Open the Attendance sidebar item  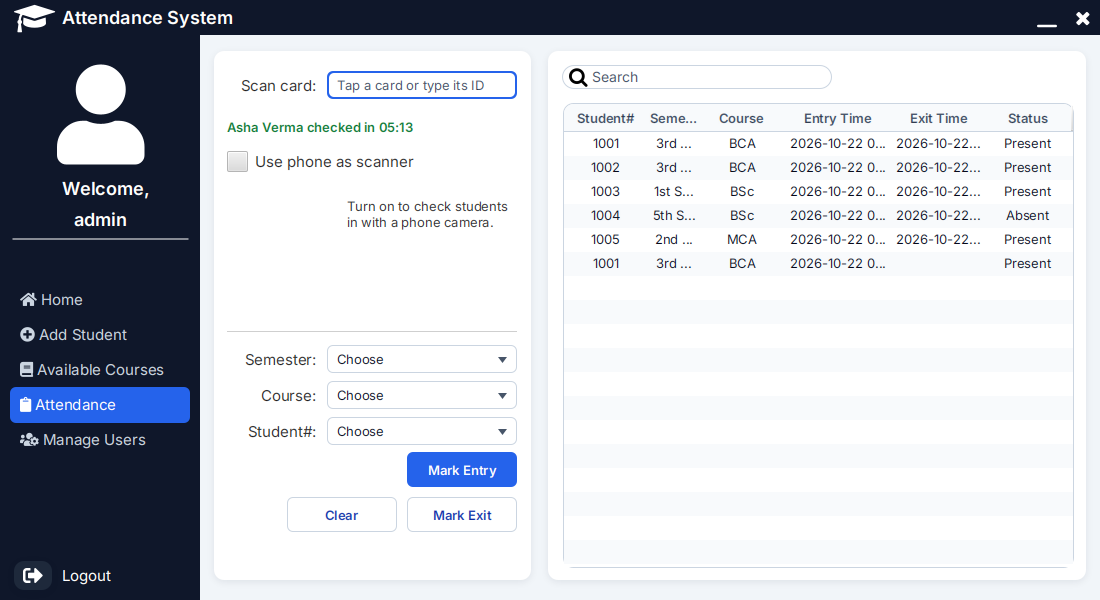click(100, 405)
